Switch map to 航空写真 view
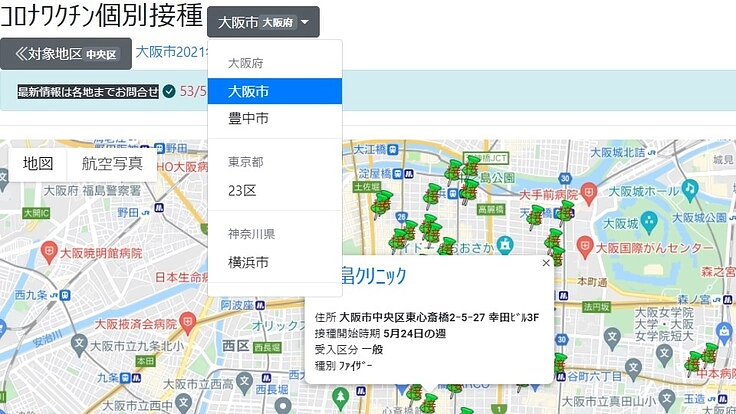This screenshot has height=414, width=736. 112,164
